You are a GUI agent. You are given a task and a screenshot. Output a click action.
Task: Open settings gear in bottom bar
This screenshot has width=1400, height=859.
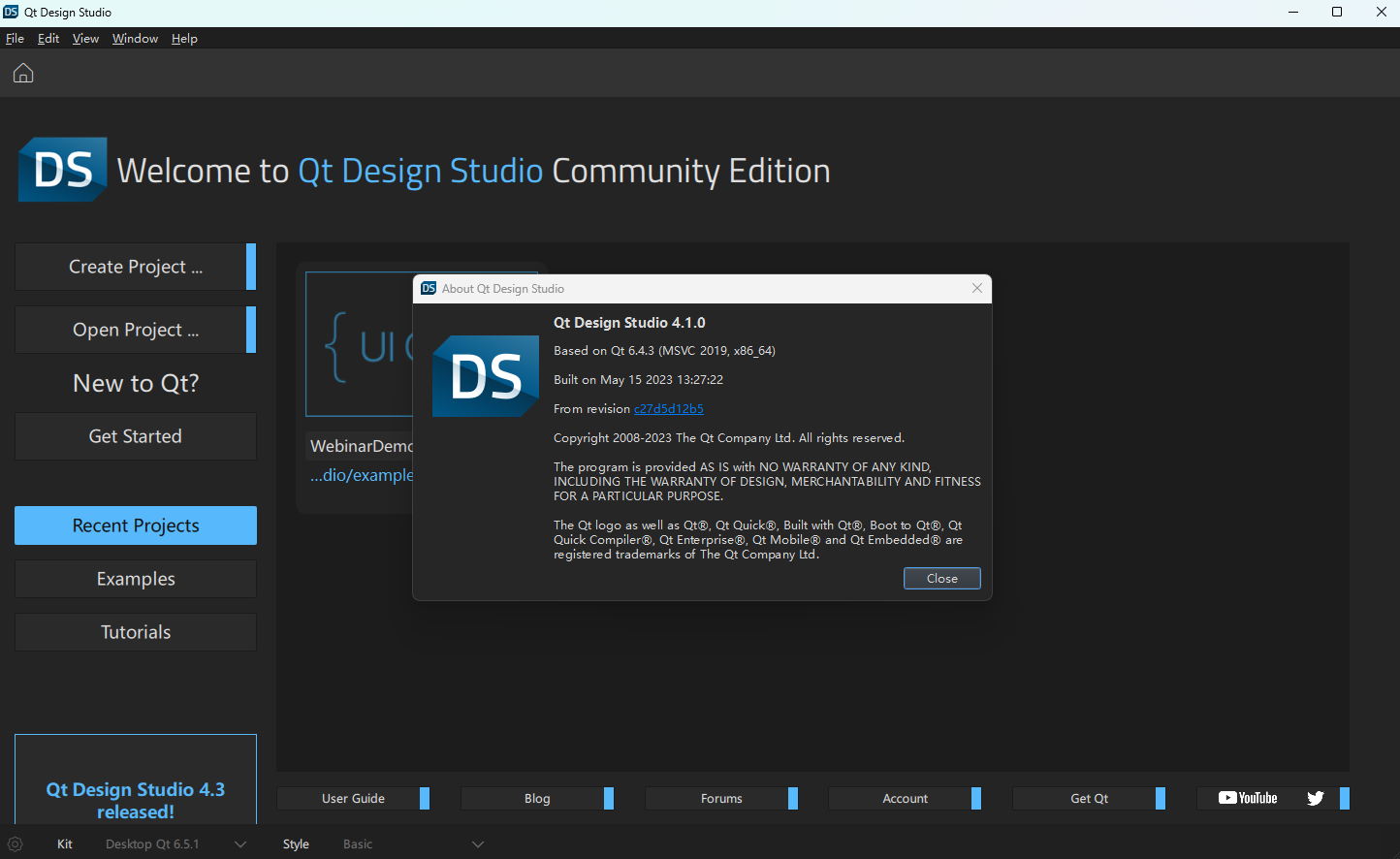pyautogui.click(x=15, y=843)
